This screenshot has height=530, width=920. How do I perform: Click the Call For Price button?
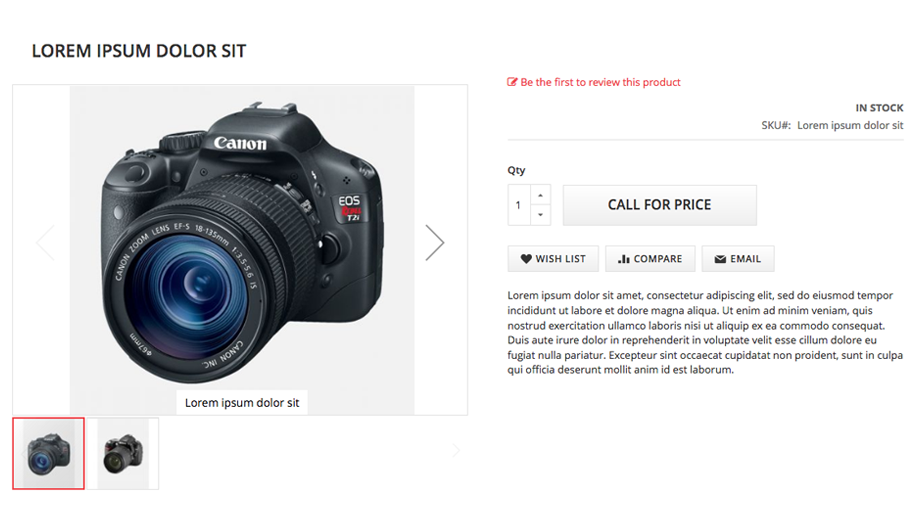[659, 205]
